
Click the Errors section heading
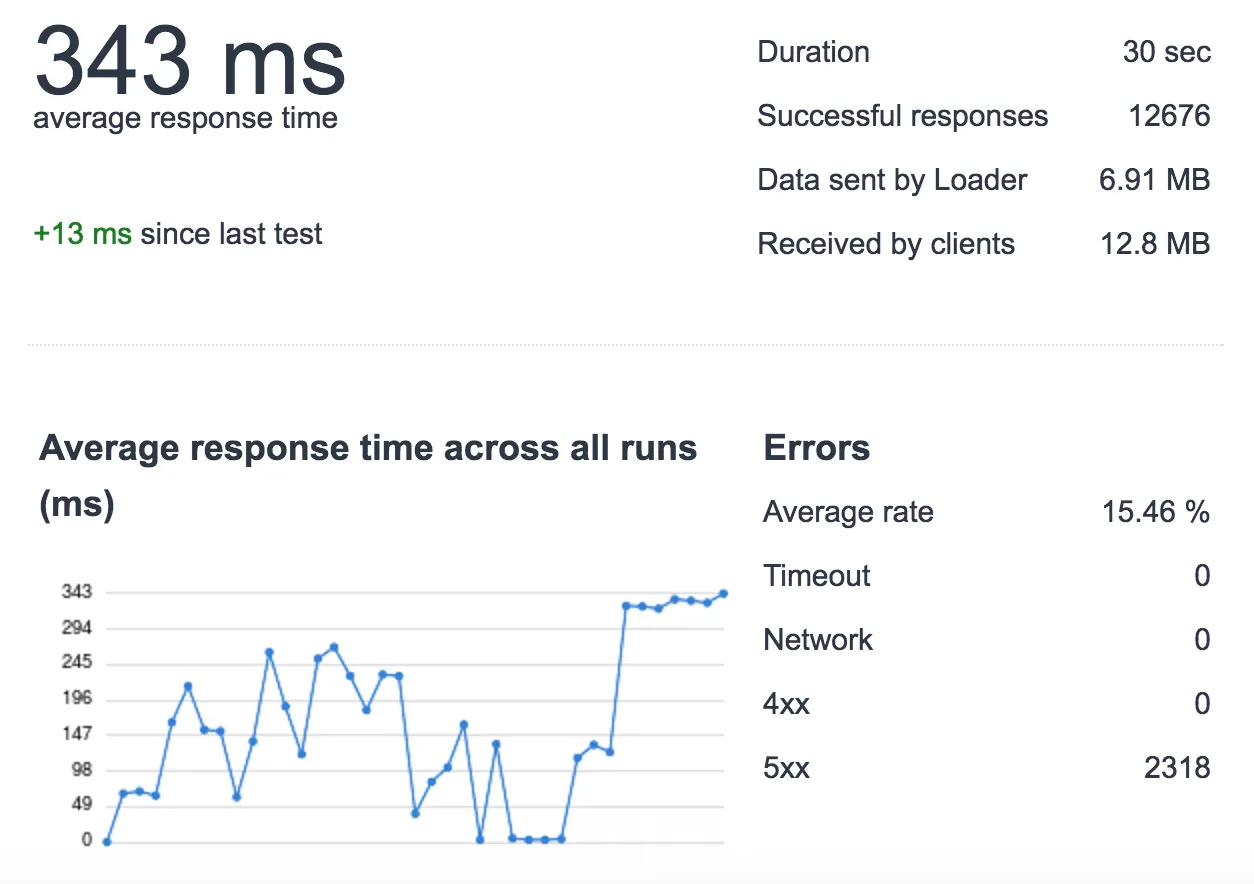(816, 448)
